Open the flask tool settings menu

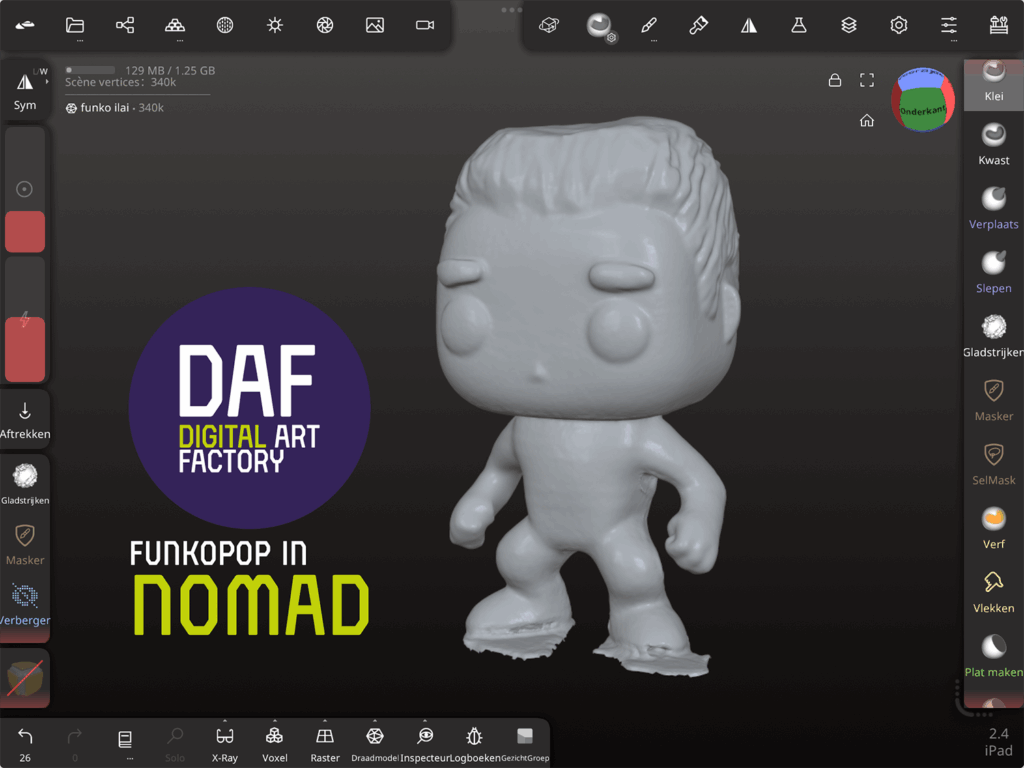(799, 25)
